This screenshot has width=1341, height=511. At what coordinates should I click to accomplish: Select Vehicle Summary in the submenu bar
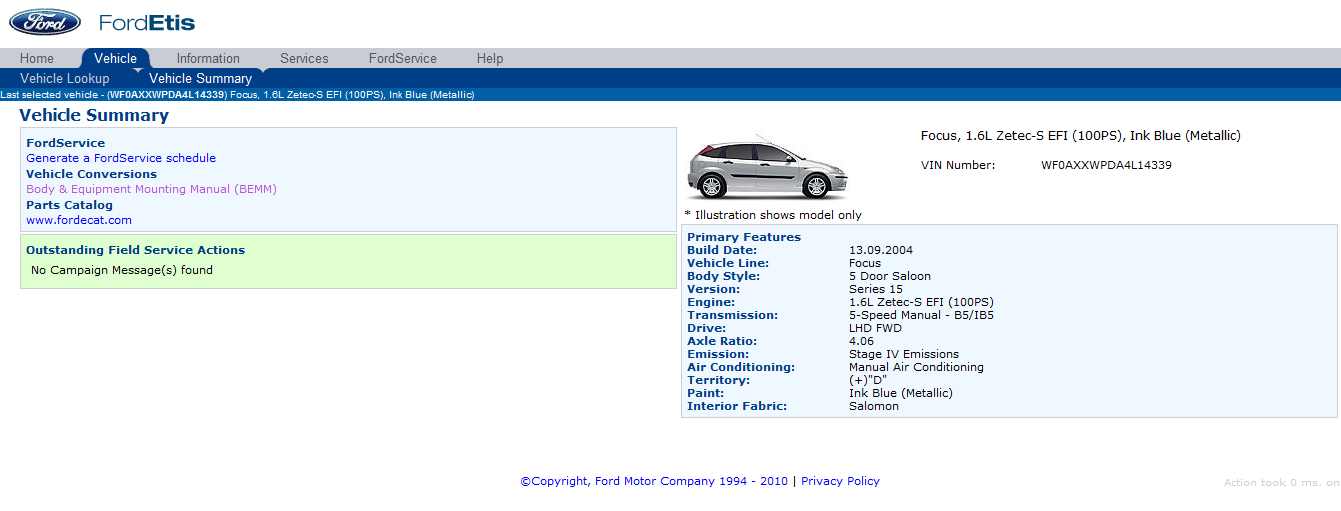200,79
